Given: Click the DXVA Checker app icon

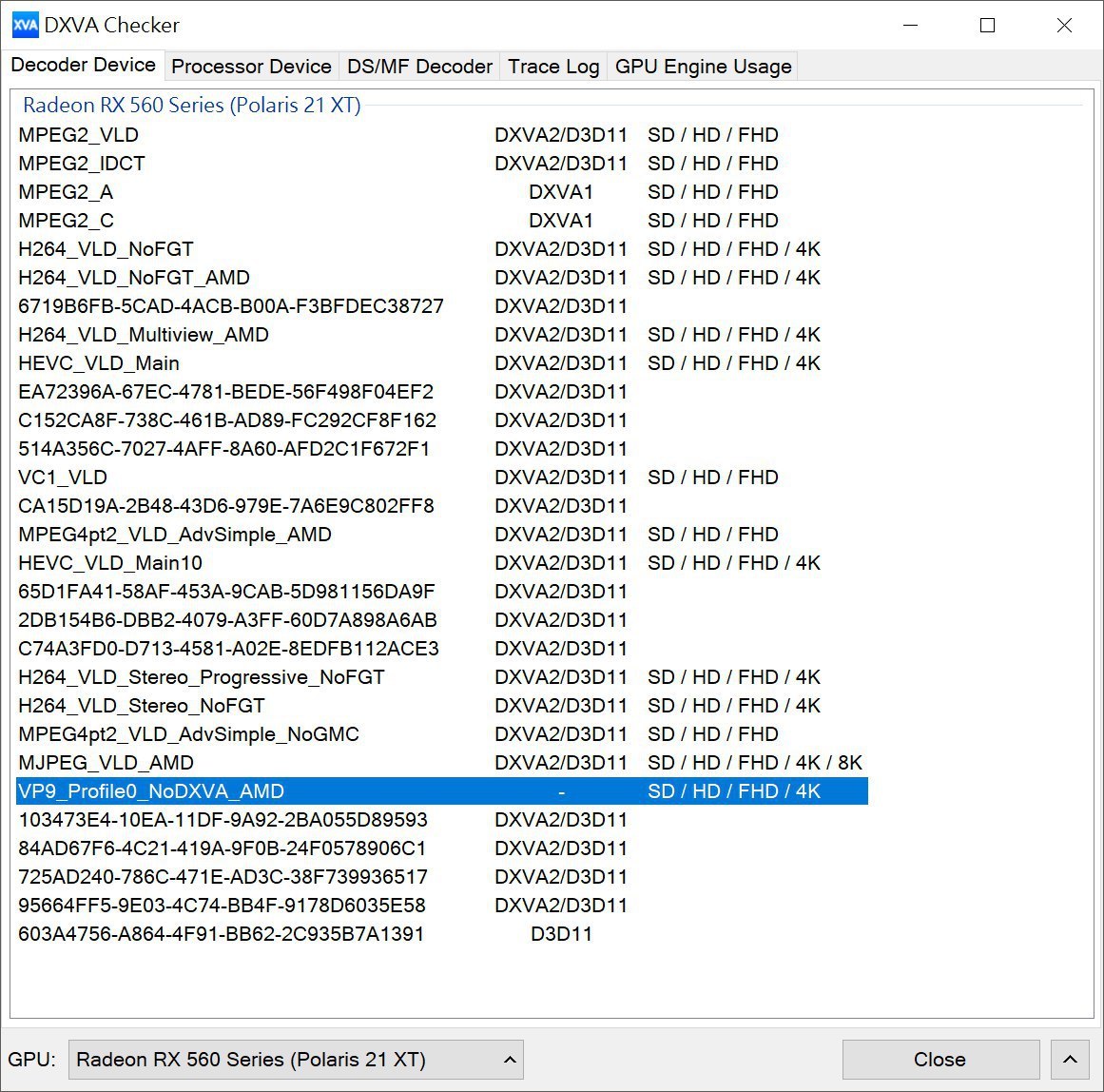Looking at the screenshot, I should (26, 26).
